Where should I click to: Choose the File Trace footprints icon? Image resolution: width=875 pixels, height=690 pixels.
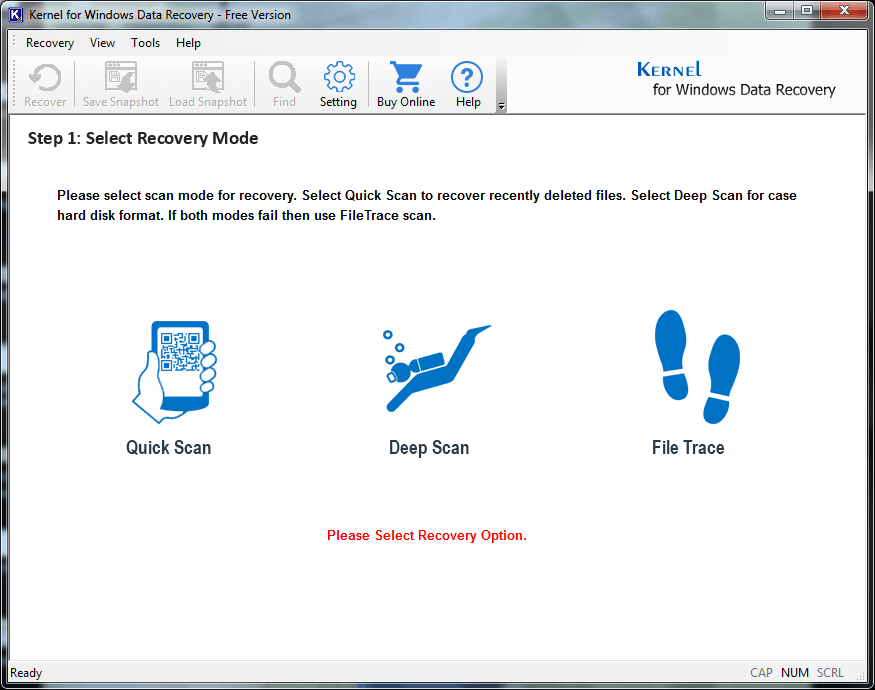697,367
